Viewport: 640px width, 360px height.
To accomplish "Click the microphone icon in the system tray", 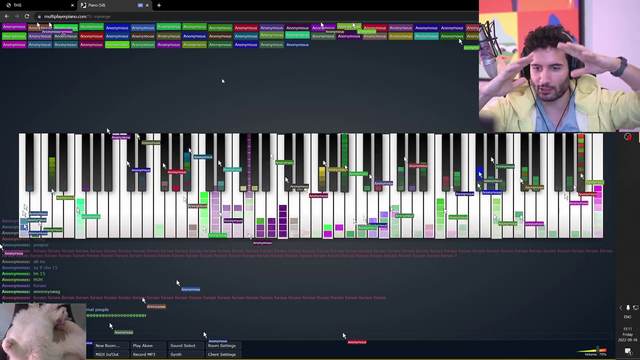I will pyautogui.click(x=628, y=308).
